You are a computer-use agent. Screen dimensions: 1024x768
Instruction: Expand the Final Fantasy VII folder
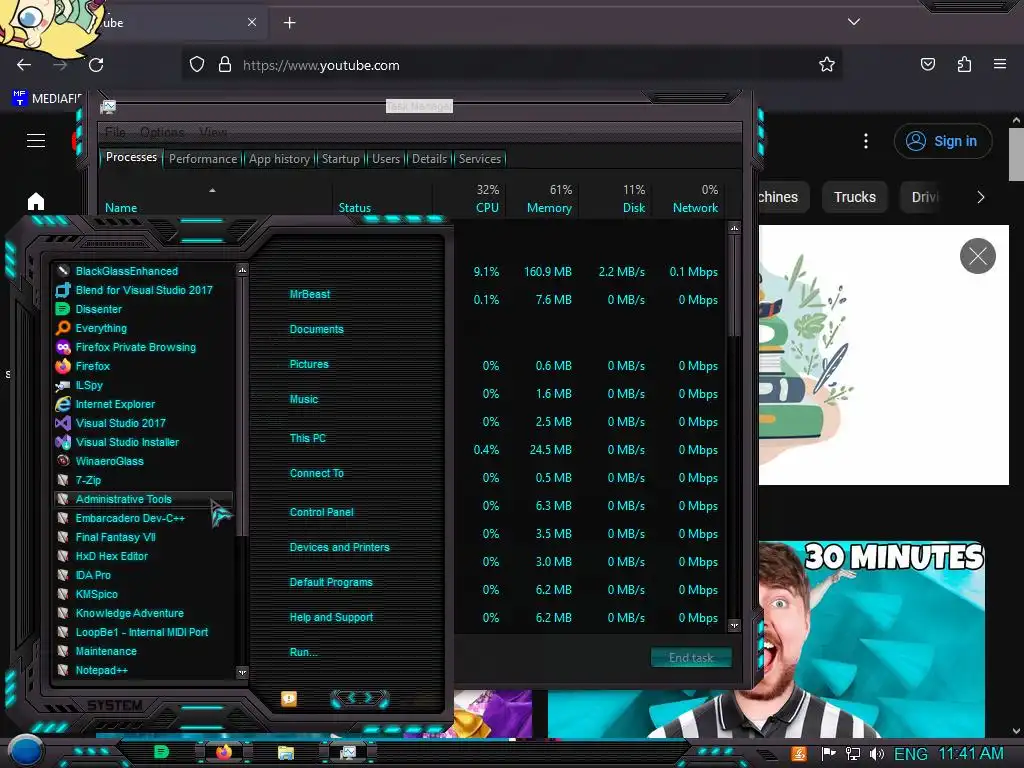point(115,537)
